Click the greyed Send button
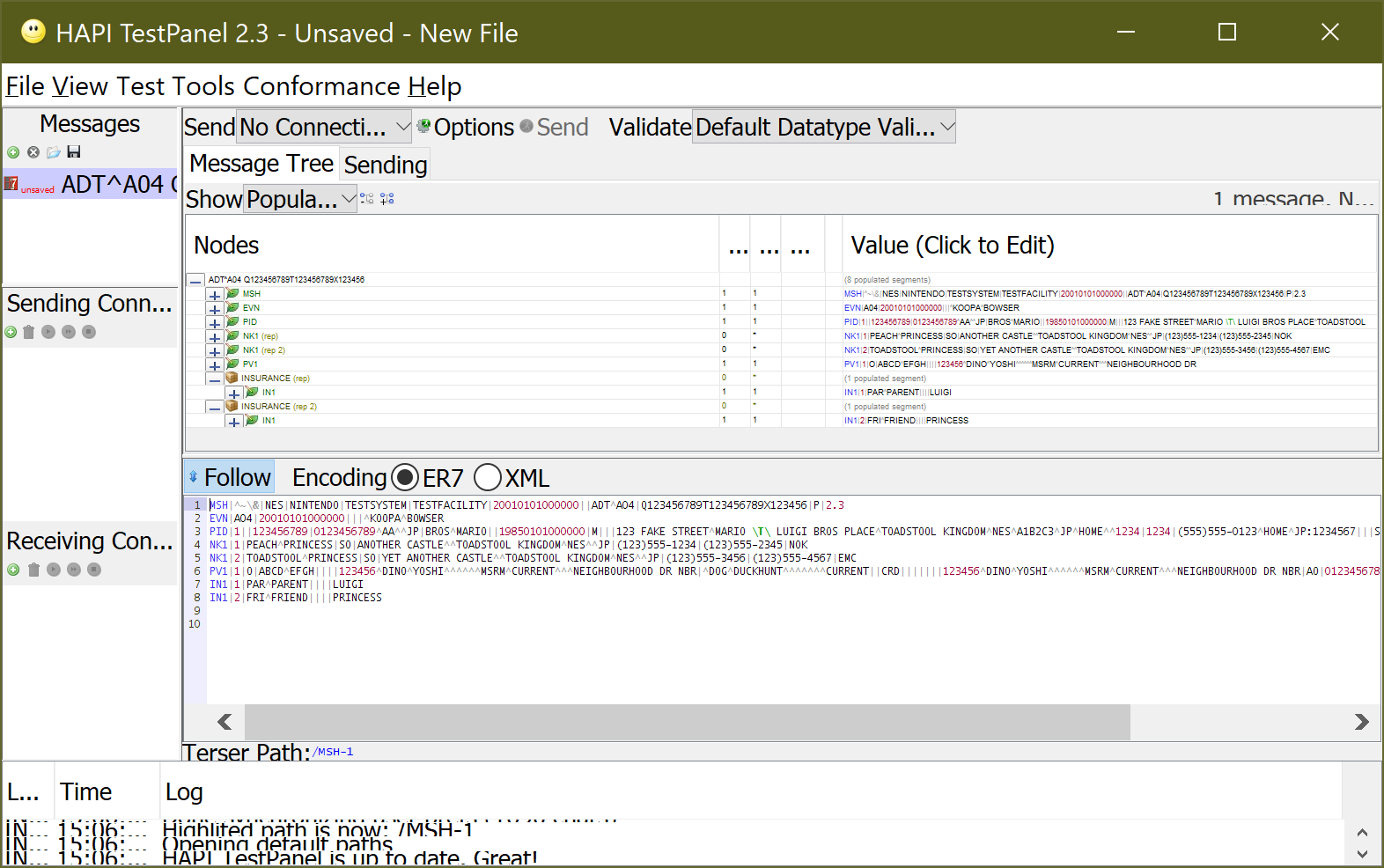Image resolution: width=1384 pixels, height=868 pixels. click(x=555, y=127)
